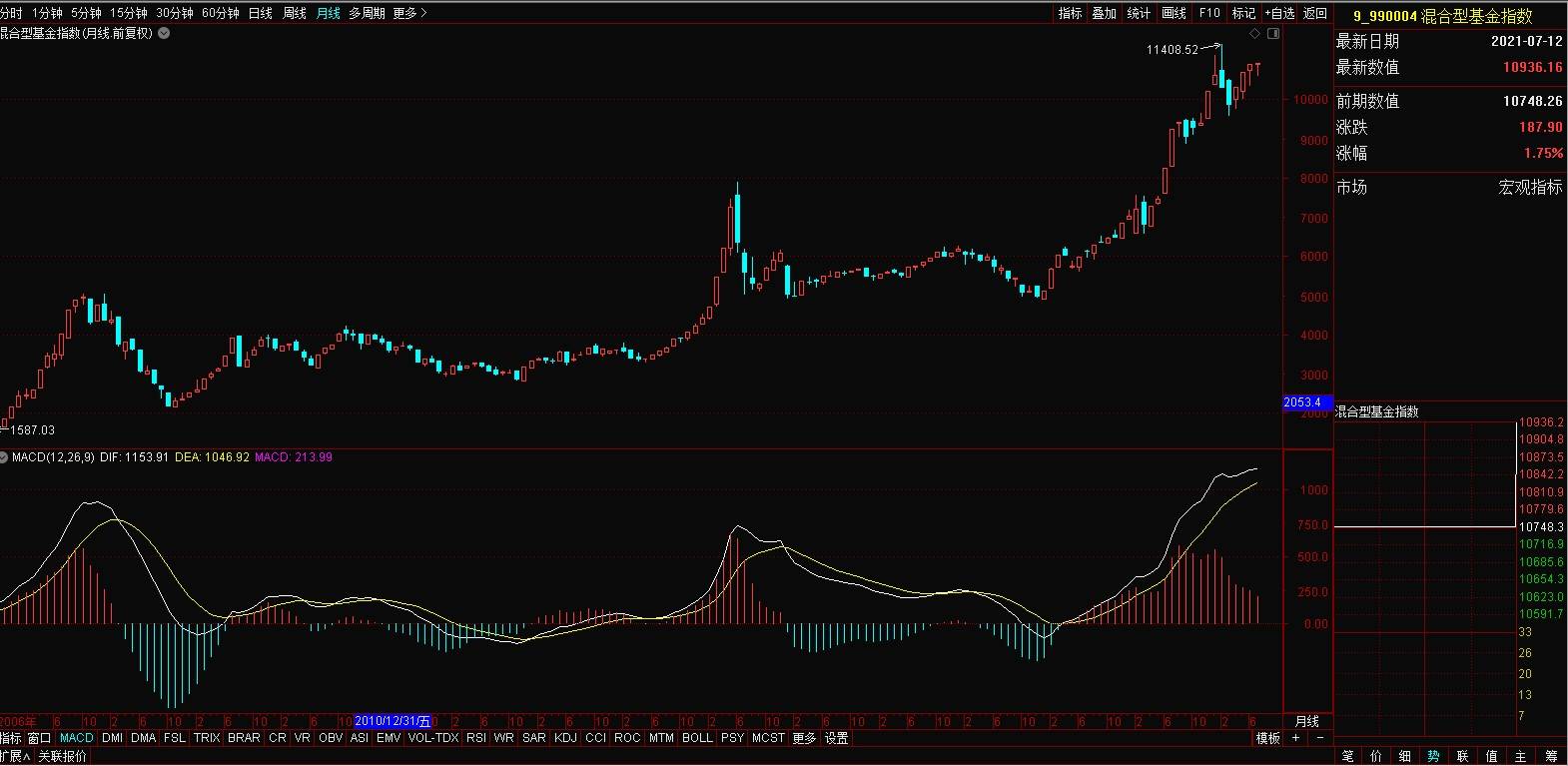Click the 返回 back button
Screen dimensions: 1568x766
[x=1315, y=13]
